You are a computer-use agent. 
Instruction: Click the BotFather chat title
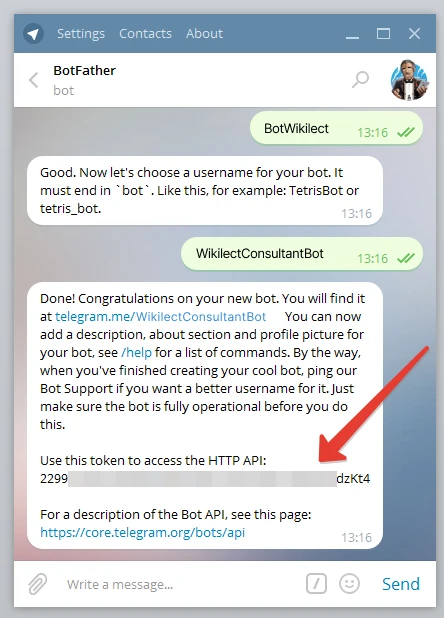tap(84, 71)
